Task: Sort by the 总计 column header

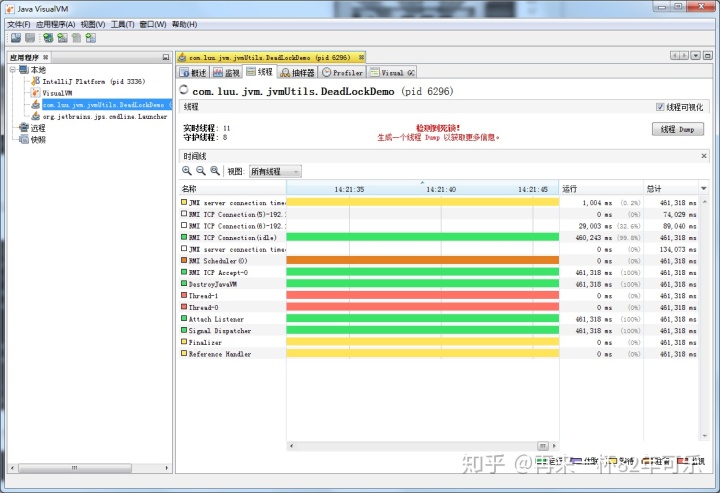Action: click(x=671, y=189)
